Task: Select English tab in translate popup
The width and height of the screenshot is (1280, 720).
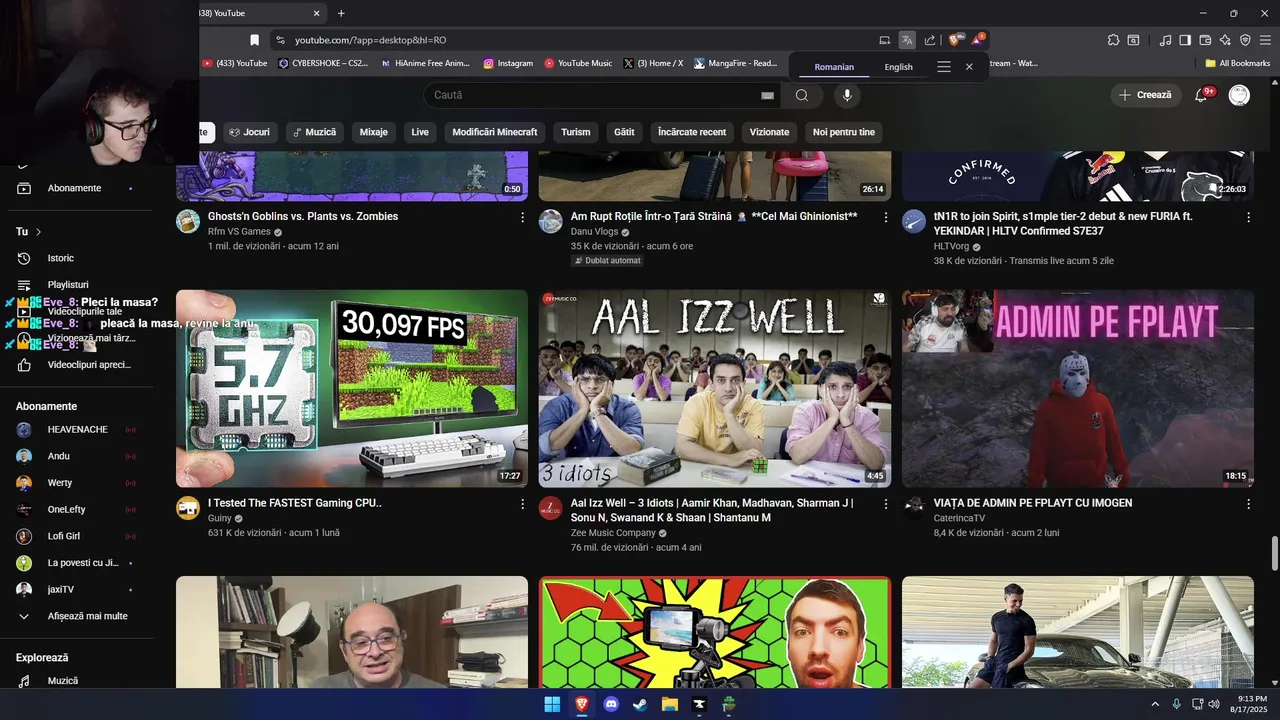Action: coord(898,67)
